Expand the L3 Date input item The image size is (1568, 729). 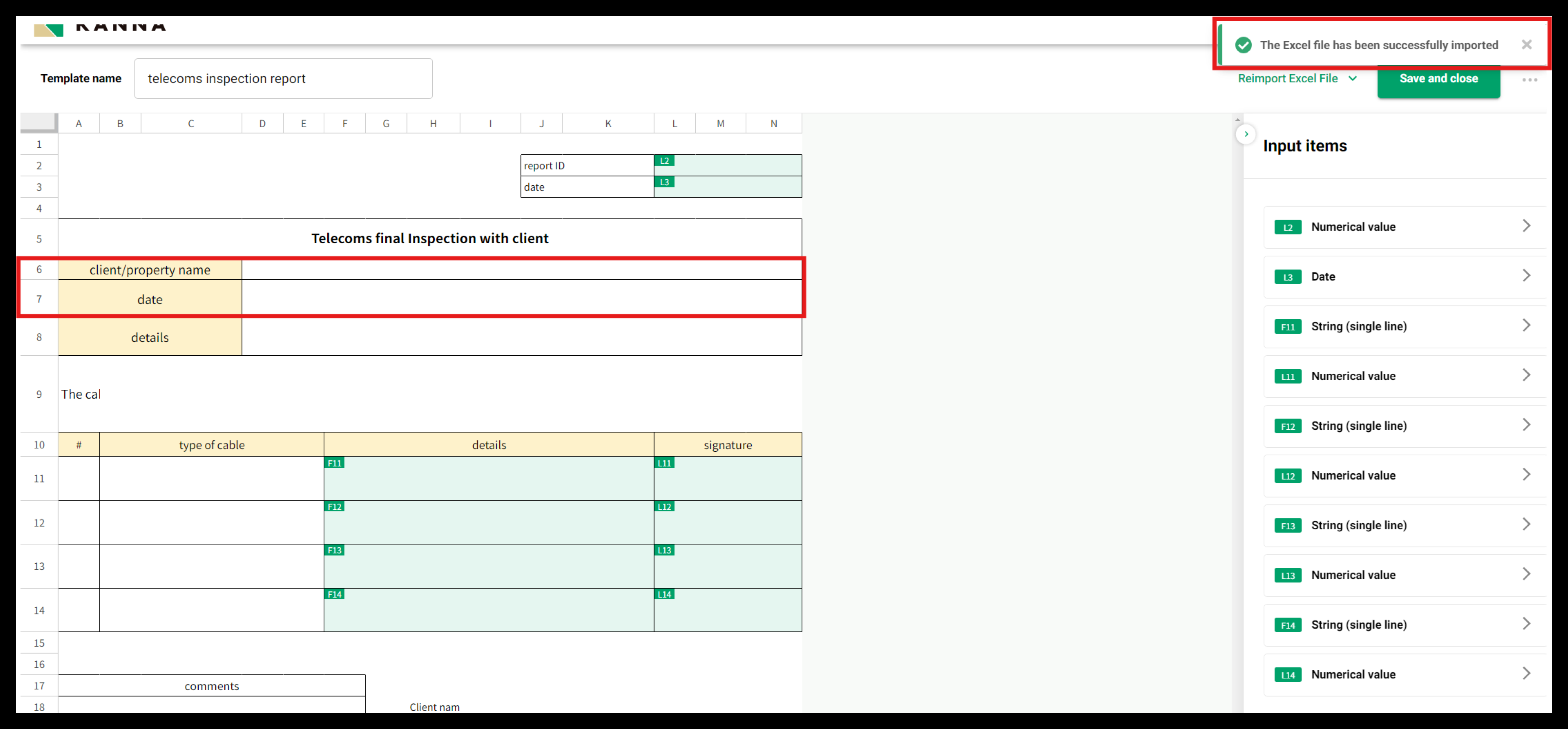(x=1404, y=276)
